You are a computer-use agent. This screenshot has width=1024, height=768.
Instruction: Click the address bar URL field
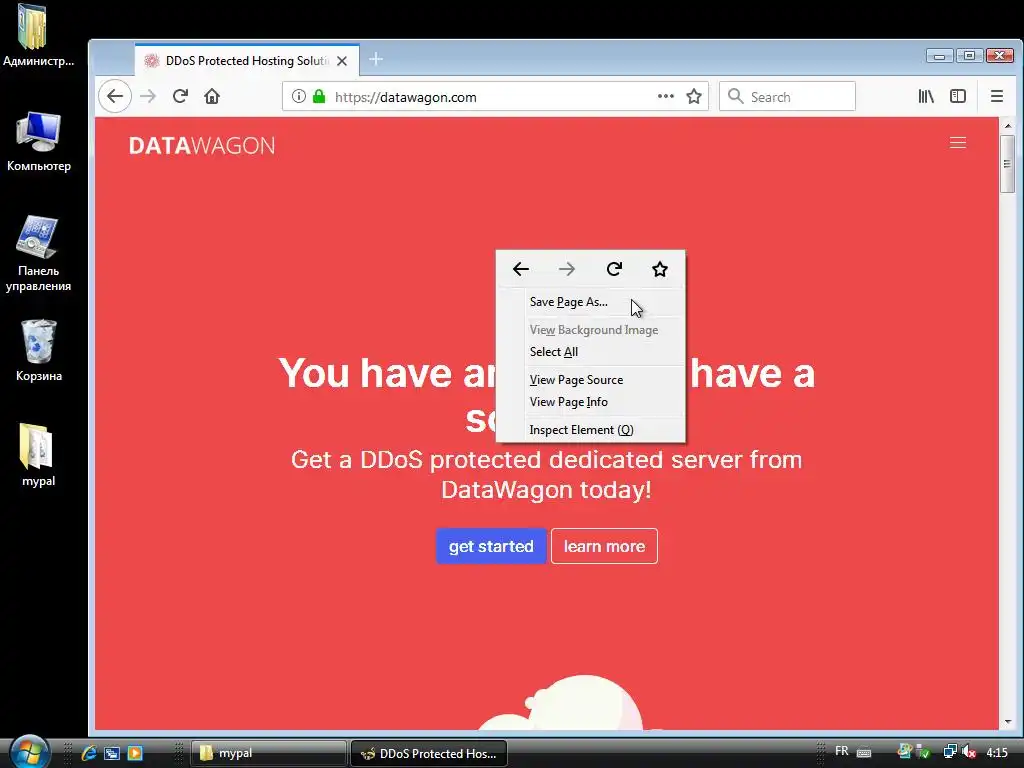click(x=494, y=97)
